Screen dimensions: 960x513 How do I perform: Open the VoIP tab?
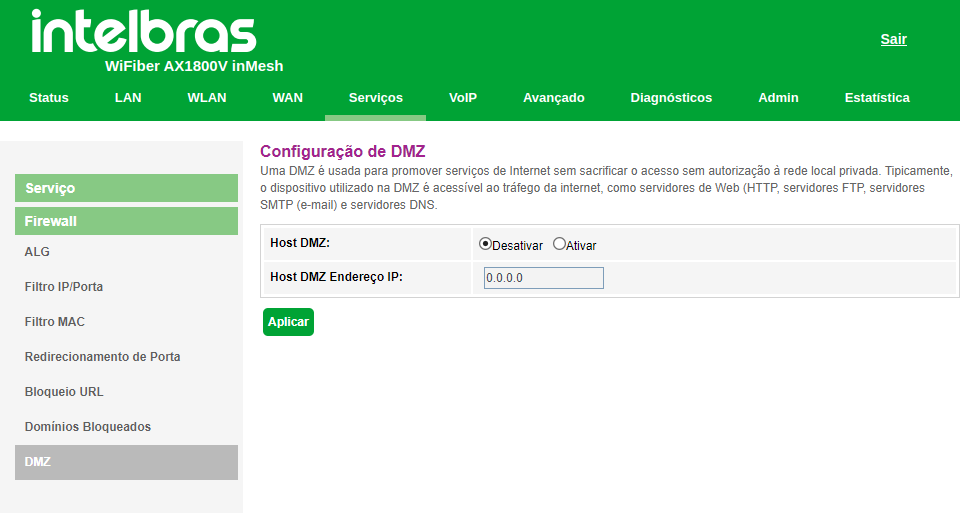click(x=463, y=98)
